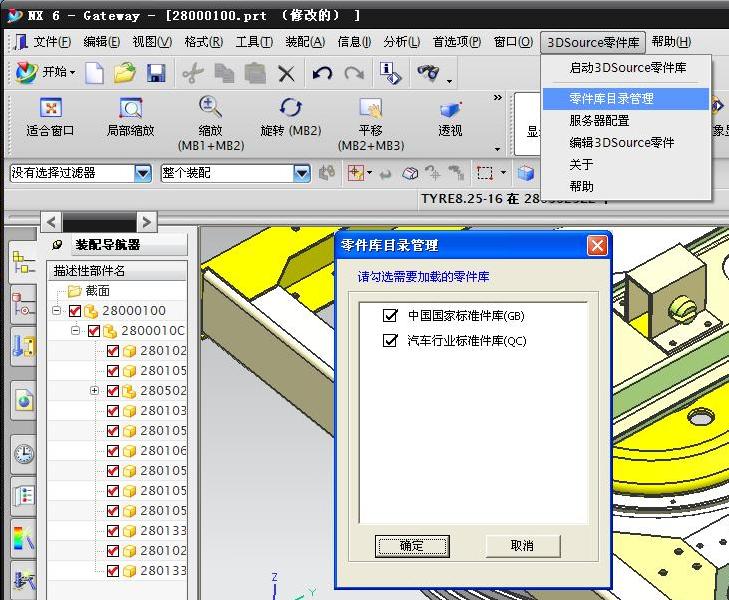Open the 编辑(E) menu
The height and width of the screenshot is (600, 729).
point(101,42)
